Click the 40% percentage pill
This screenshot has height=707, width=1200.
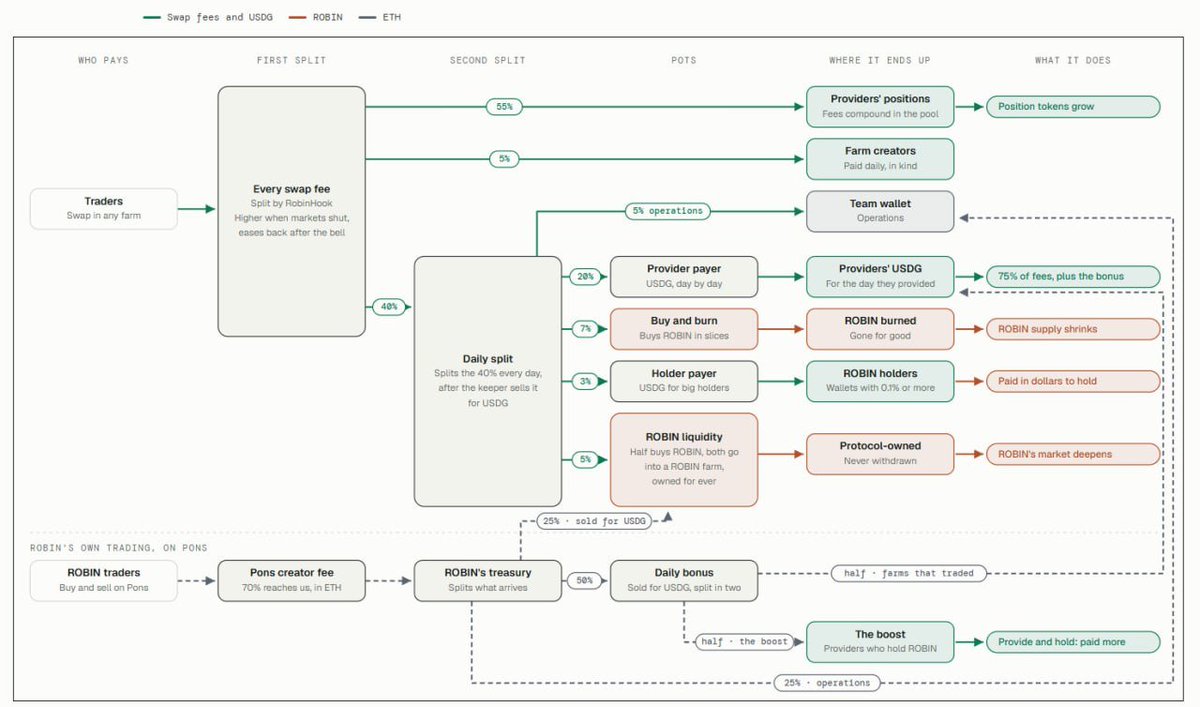[388, 307]
